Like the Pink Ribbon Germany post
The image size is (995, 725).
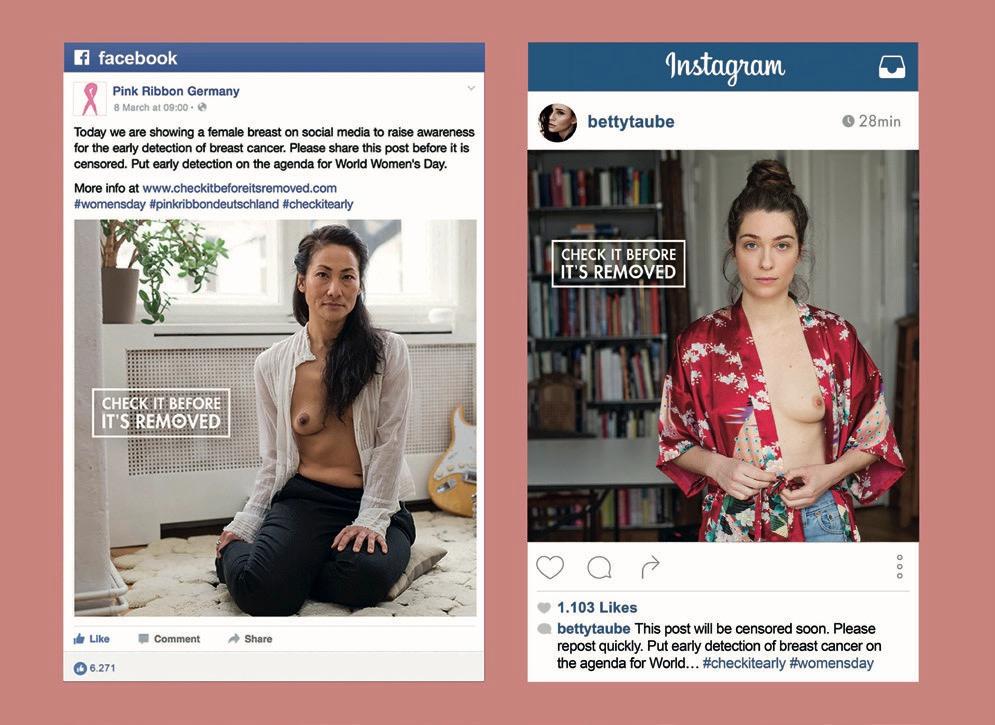click(x=92, y=639)
